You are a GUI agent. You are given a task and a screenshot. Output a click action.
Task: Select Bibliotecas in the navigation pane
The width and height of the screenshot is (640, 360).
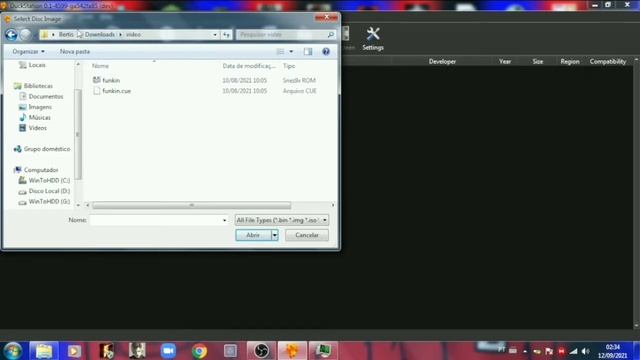pos(38,86)
